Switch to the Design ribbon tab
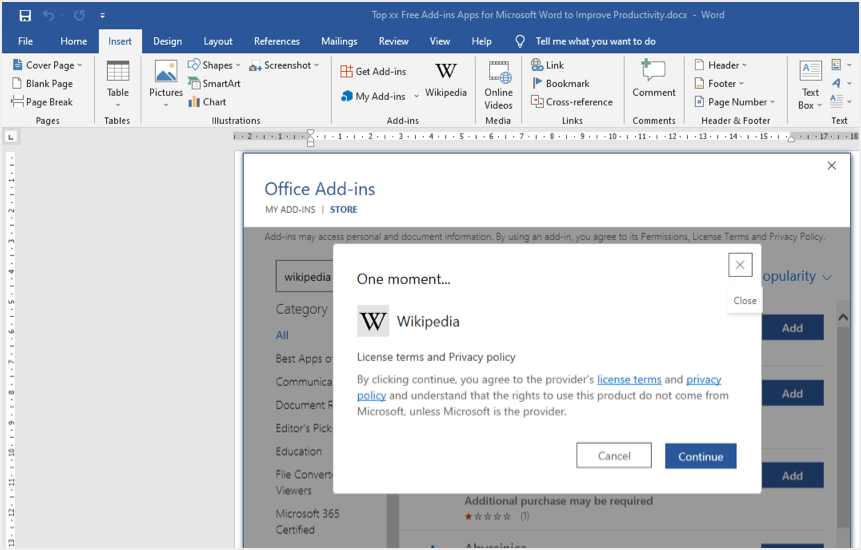Viewport: 861px width, 550px height. (167, 41)
